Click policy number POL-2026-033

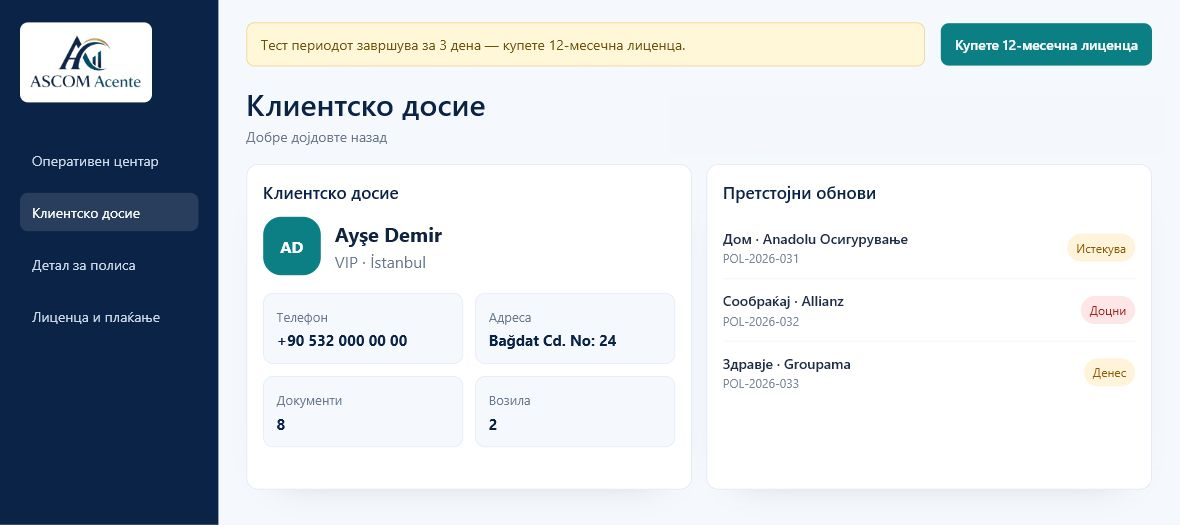(x=761, y=384)
